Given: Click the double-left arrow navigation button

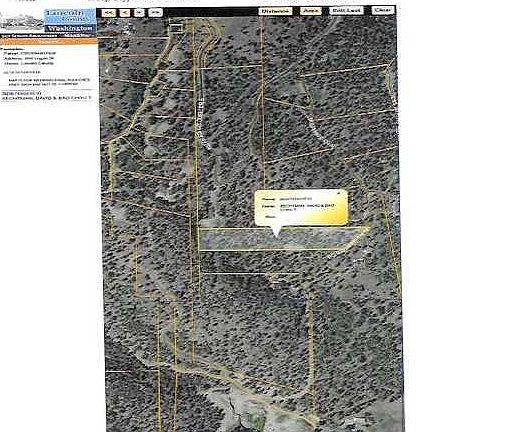Looking at the screenshot, I should (108, 13).
